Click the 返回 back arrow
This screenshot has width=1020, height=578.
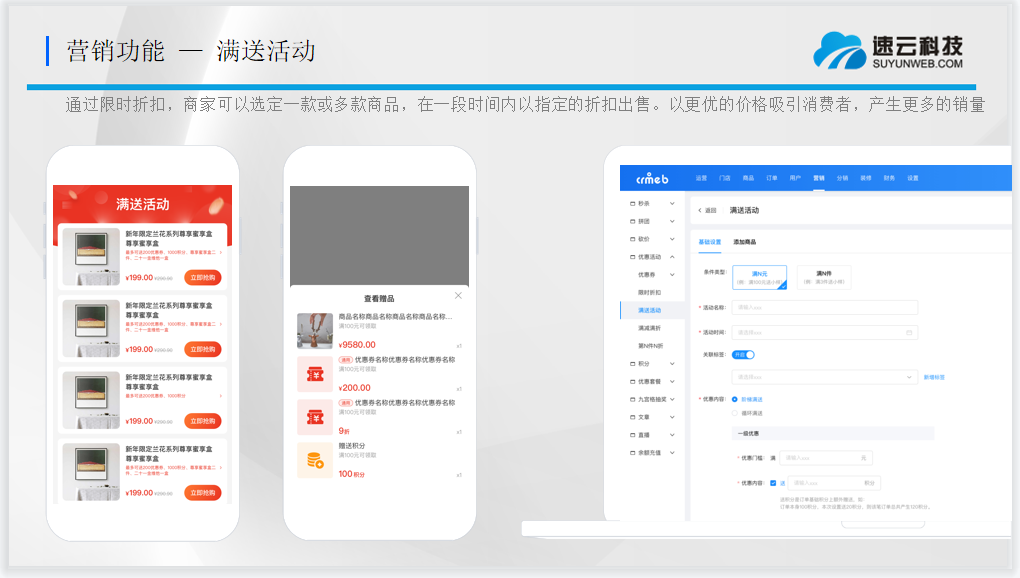point(700,211)
